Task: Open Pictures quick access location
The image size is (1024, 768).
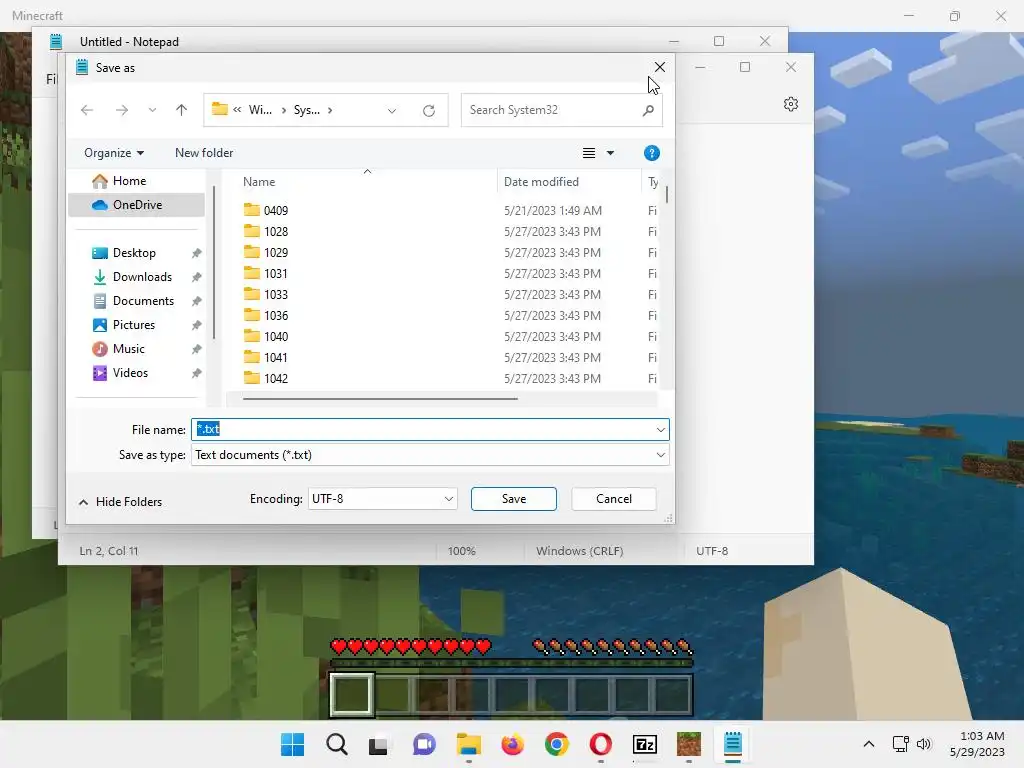Action: 136,325
